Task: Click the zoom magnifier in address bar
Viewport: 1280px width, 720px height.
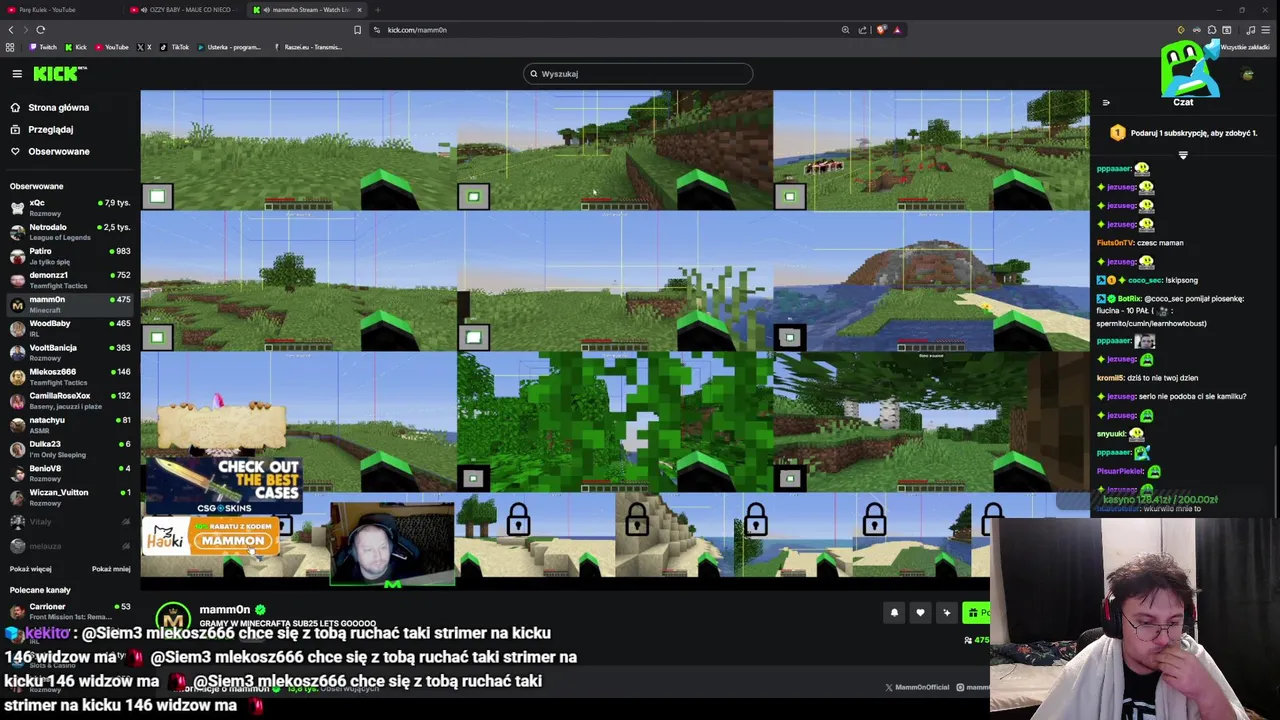Action: pyautogui.click(x=845, y=30)
